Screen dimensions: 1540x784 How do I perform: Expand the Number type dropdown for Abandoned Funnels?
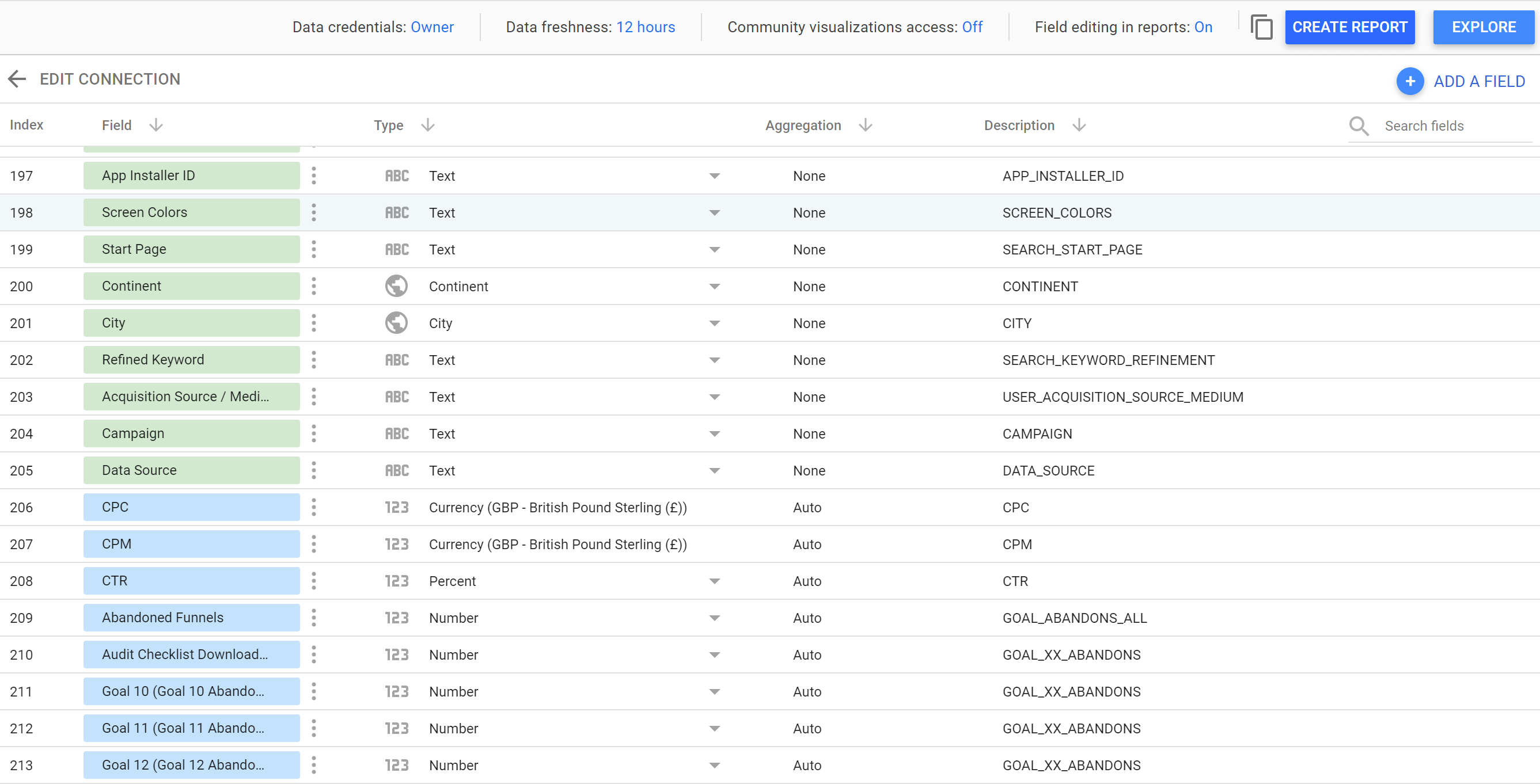(x=714, y=618)
